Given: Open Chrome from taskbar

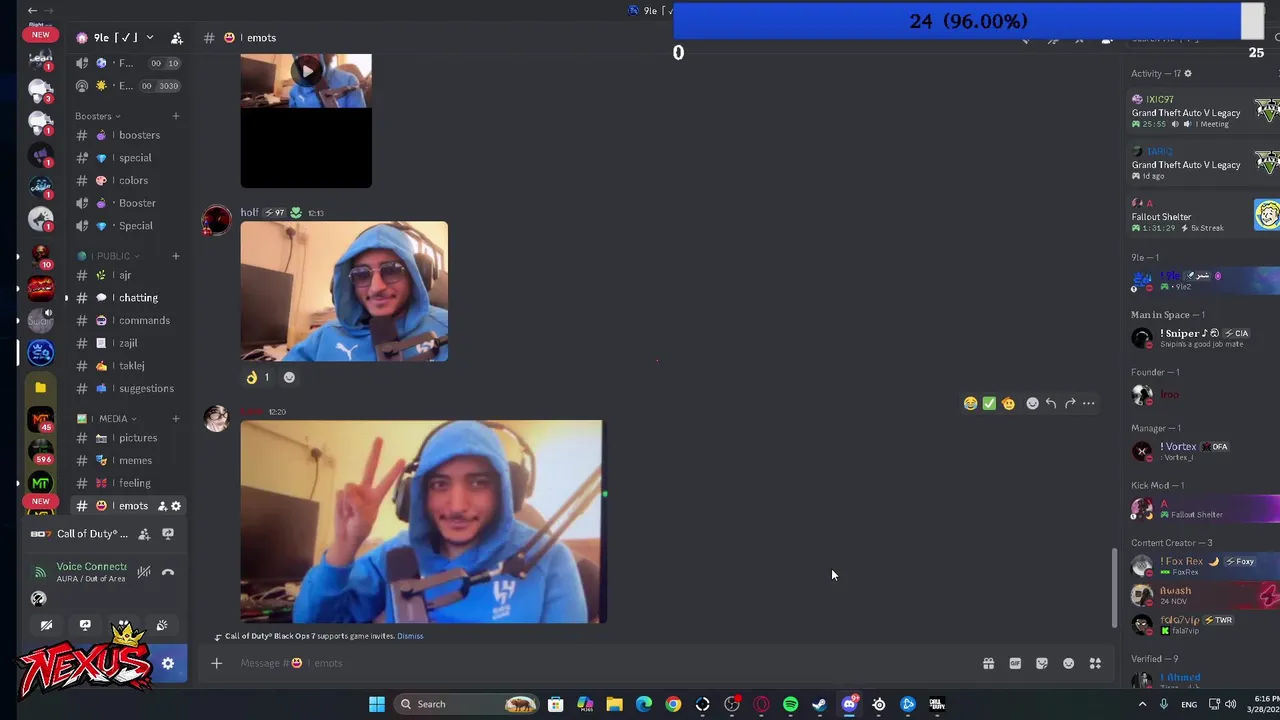Looking at the screenshot, I should pos(673,704).
